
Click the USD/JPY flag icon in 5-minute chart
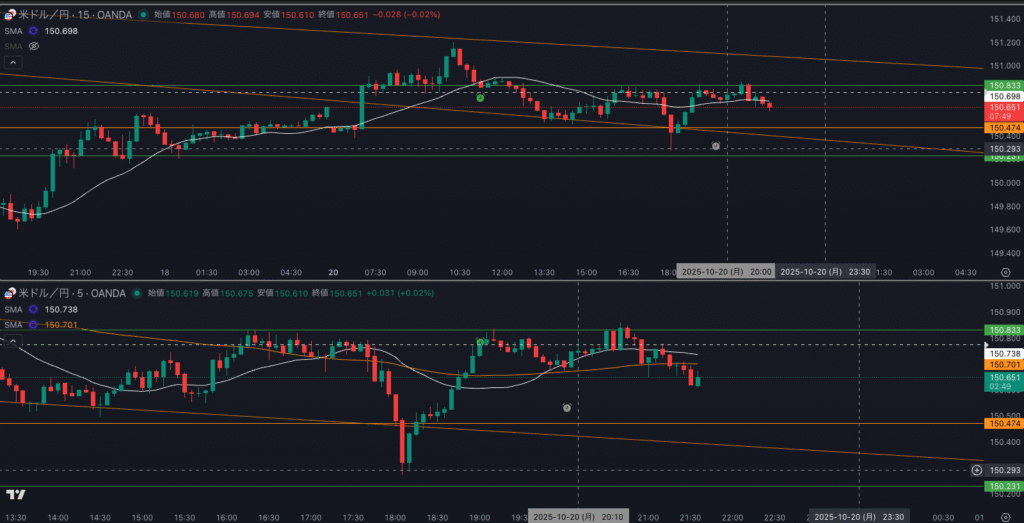pyautogui.click(x=10, y=293)
